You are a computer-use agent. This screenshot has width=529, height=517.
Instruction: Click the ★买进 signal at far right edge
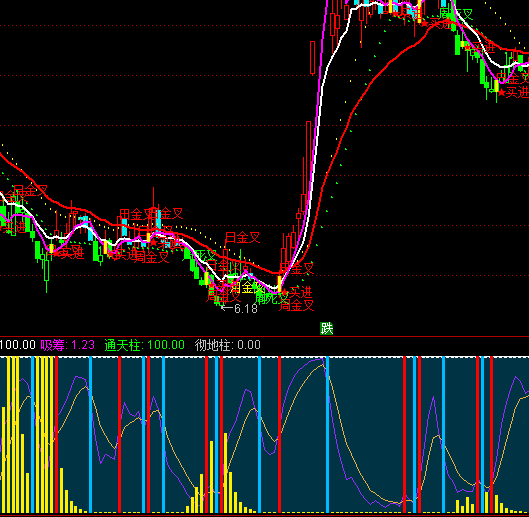513,92
